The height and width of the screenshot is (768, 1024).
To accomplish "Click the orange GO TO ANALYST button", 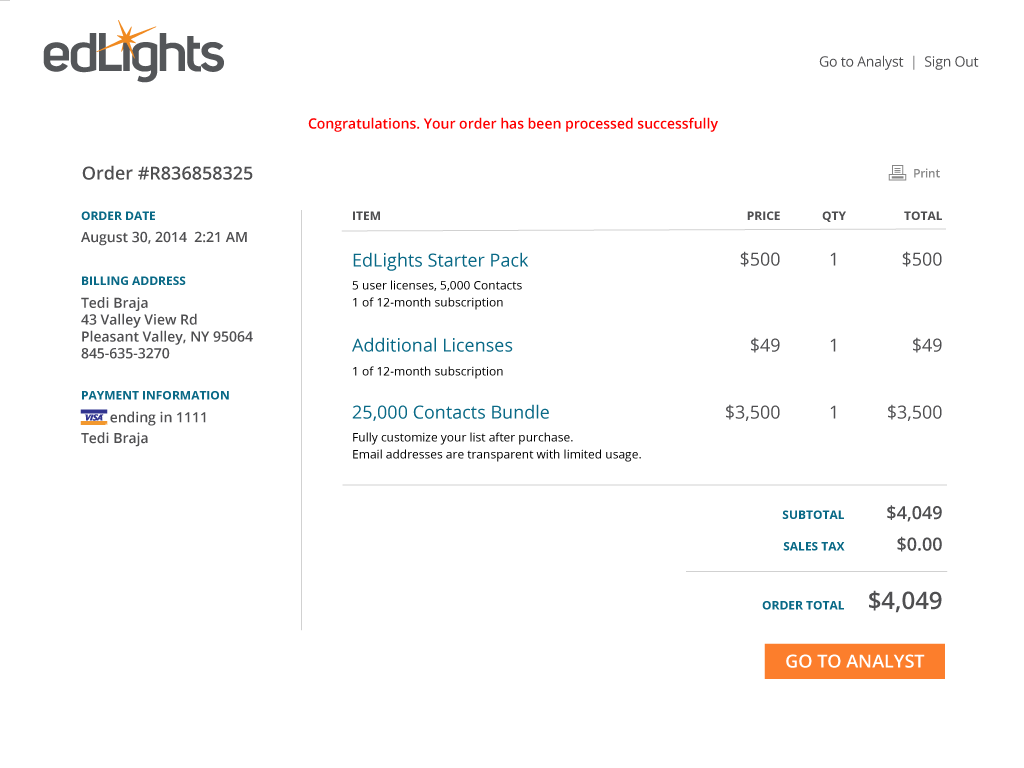I will 854,662.
